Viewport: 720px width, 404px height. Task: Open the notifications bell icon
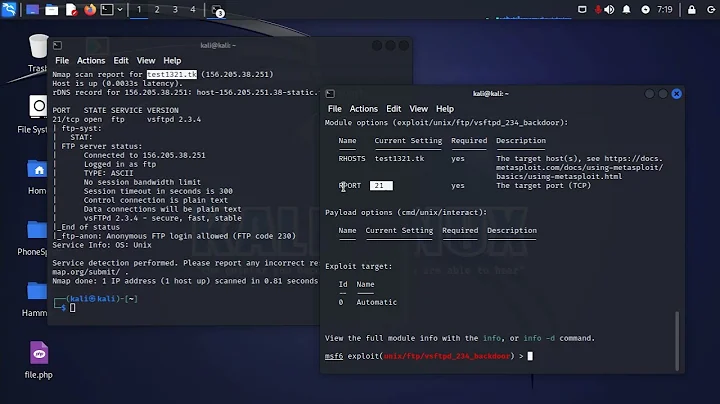tap(626, 9)
